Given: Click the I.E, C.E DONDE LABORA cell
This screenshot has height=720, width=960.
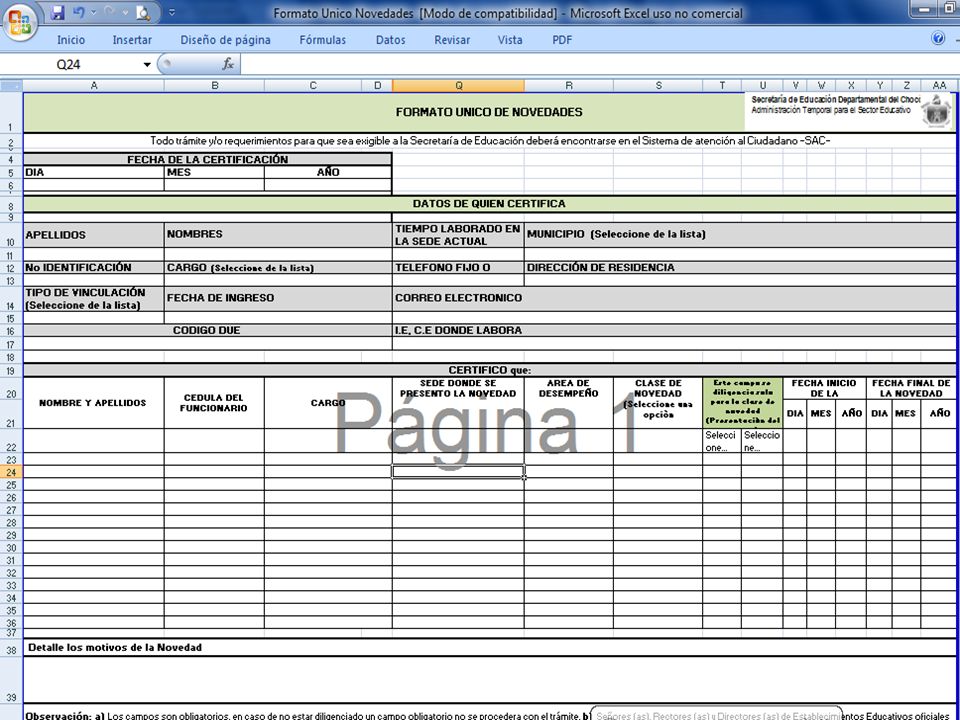Looking at the screenshot, I should coord(673,331).
